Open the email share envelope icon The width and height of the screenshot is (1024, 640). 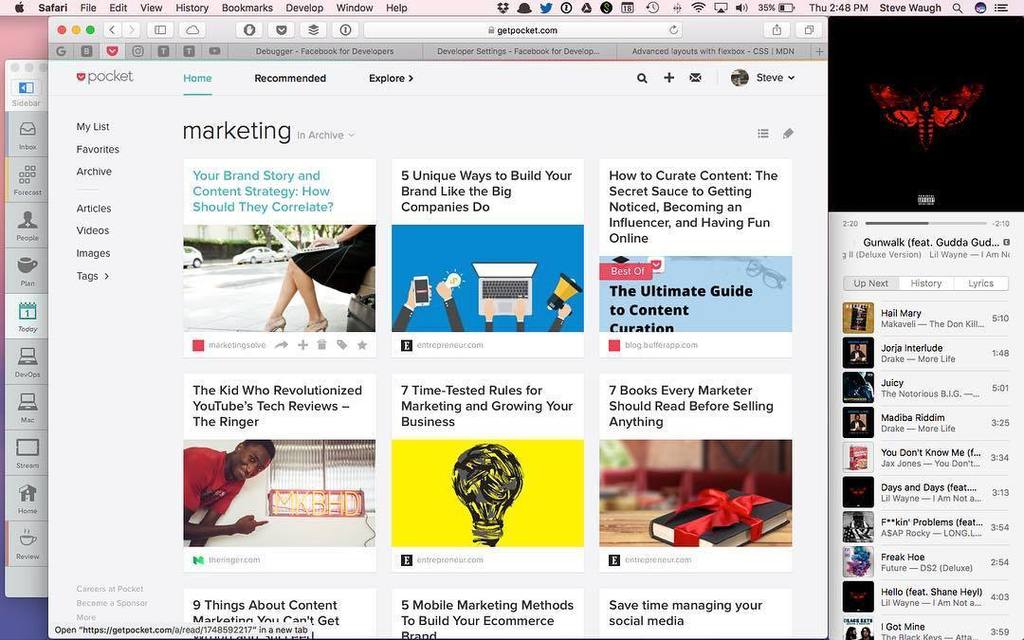[696, 77]
